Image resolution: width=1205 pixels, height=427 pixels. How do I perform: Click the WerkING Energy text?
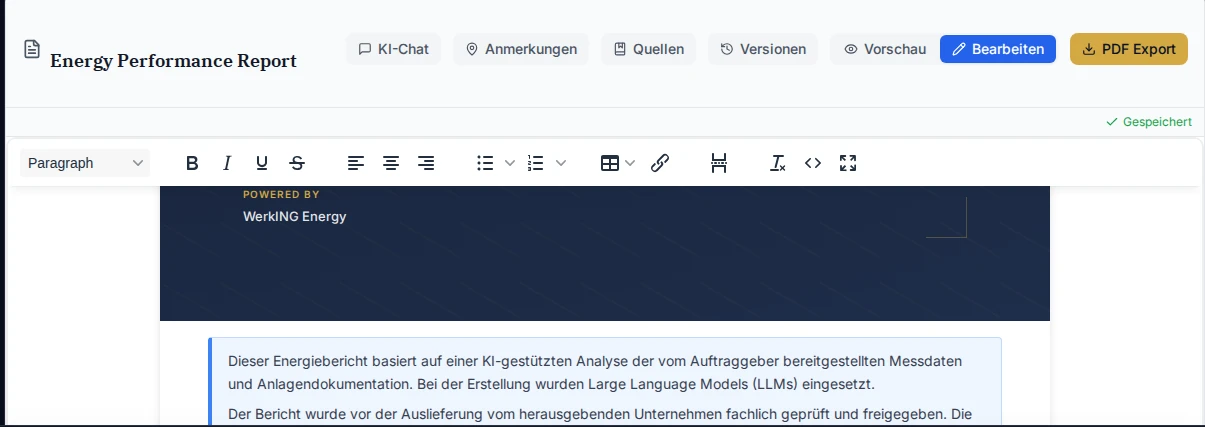point(294,216)
